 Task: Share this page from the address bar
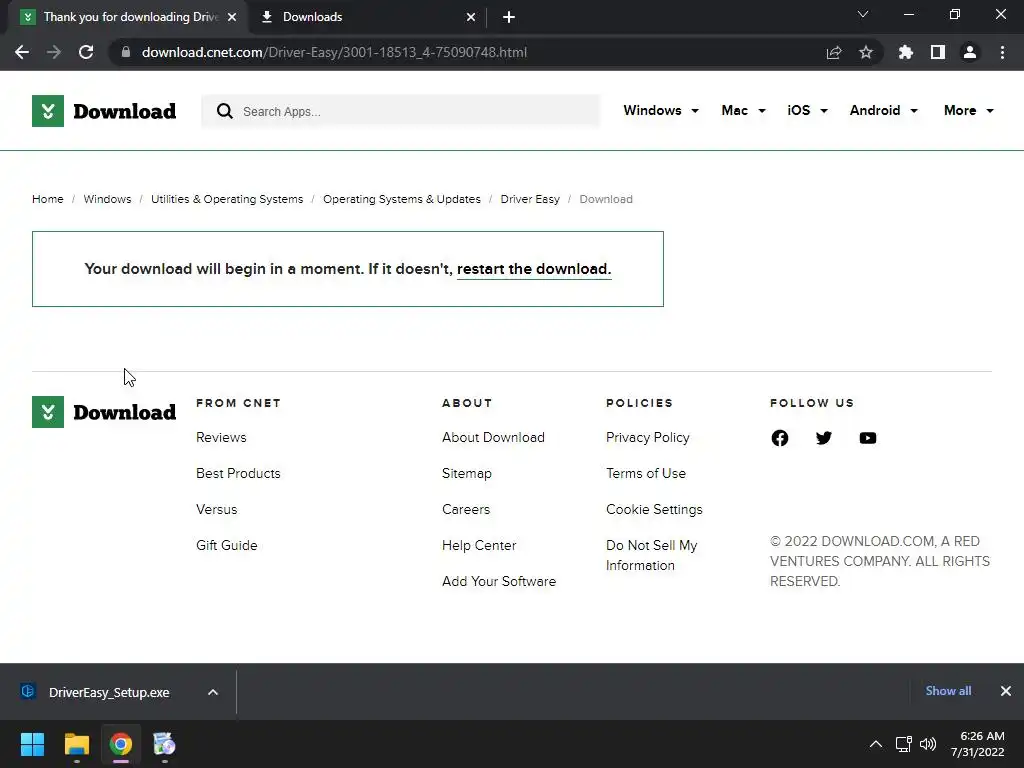pyautogui.click(x=834, y=52)
